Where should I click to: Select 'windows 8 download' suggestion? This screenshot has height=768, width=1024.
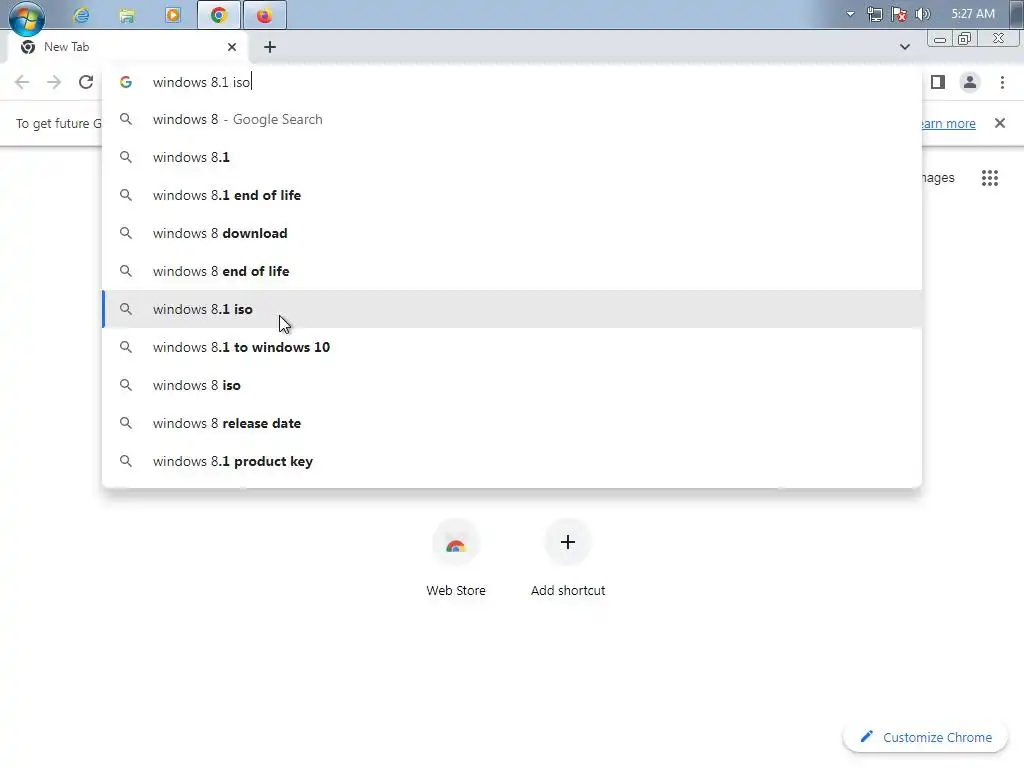click(x=512, y=233)
